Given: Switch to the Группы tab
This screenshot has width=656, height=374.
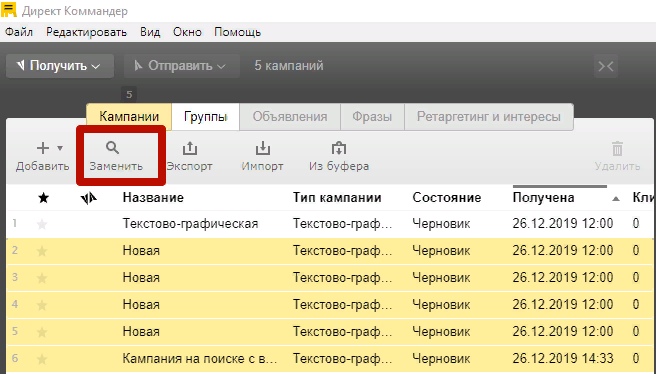Looking at the screenshot, I should click(205, 116).
